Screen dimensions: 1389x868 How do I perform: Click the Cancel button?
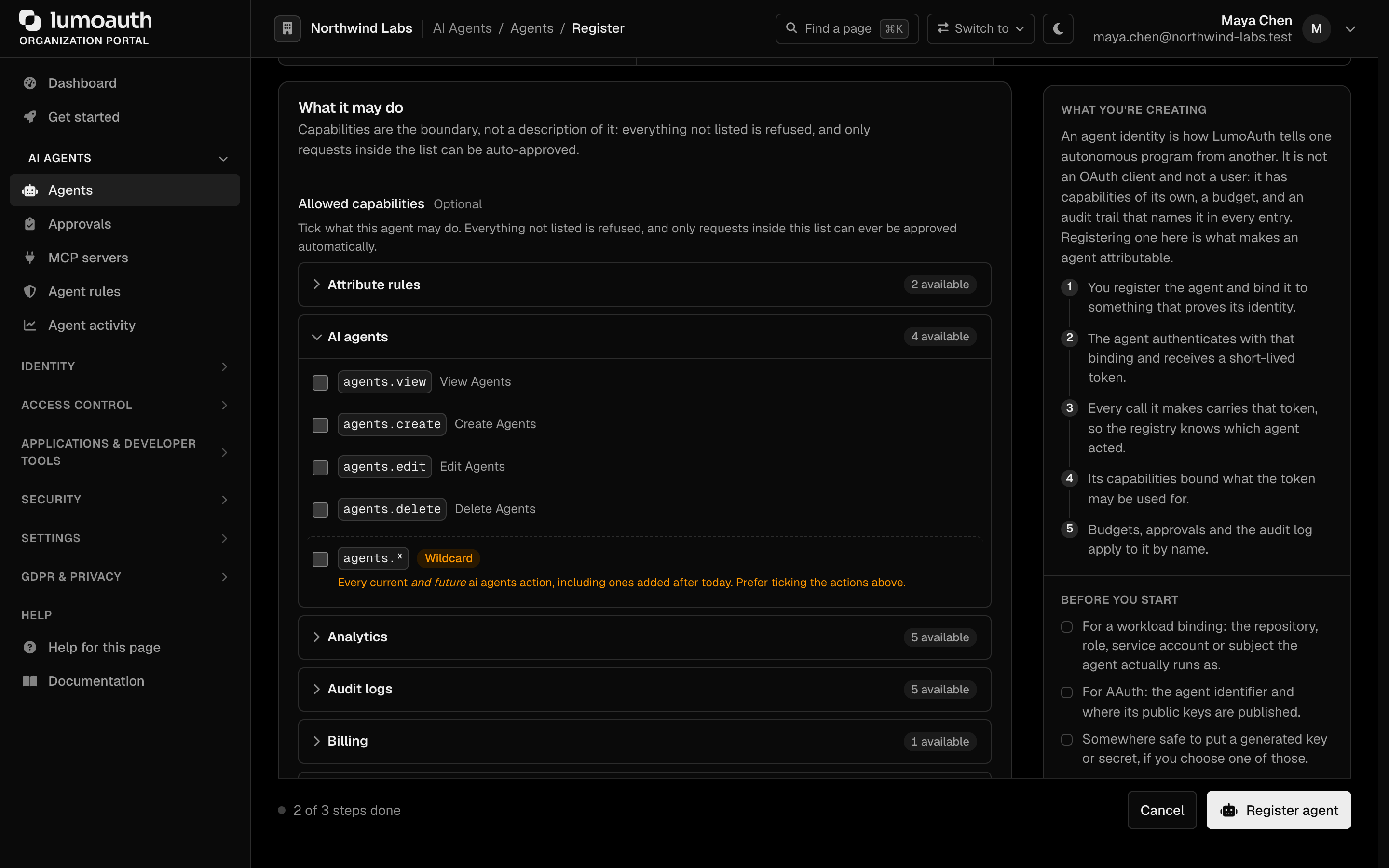(1162, 810)
